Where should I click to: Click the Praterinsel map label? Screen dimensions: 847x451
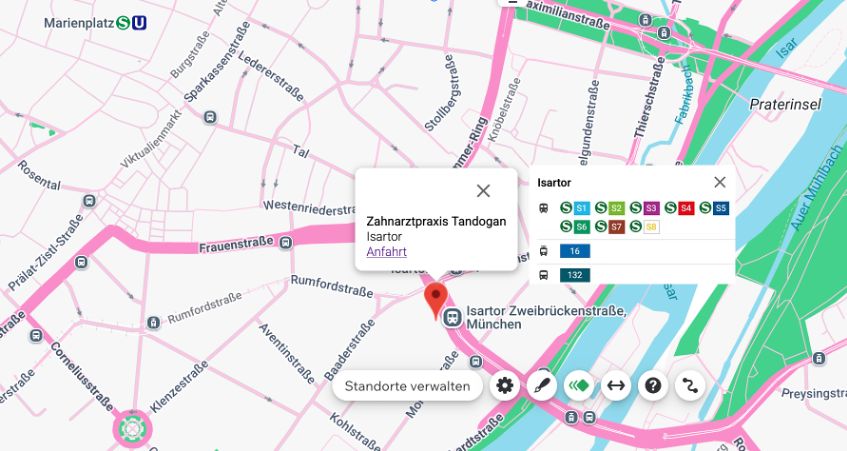tap(785, 104)
